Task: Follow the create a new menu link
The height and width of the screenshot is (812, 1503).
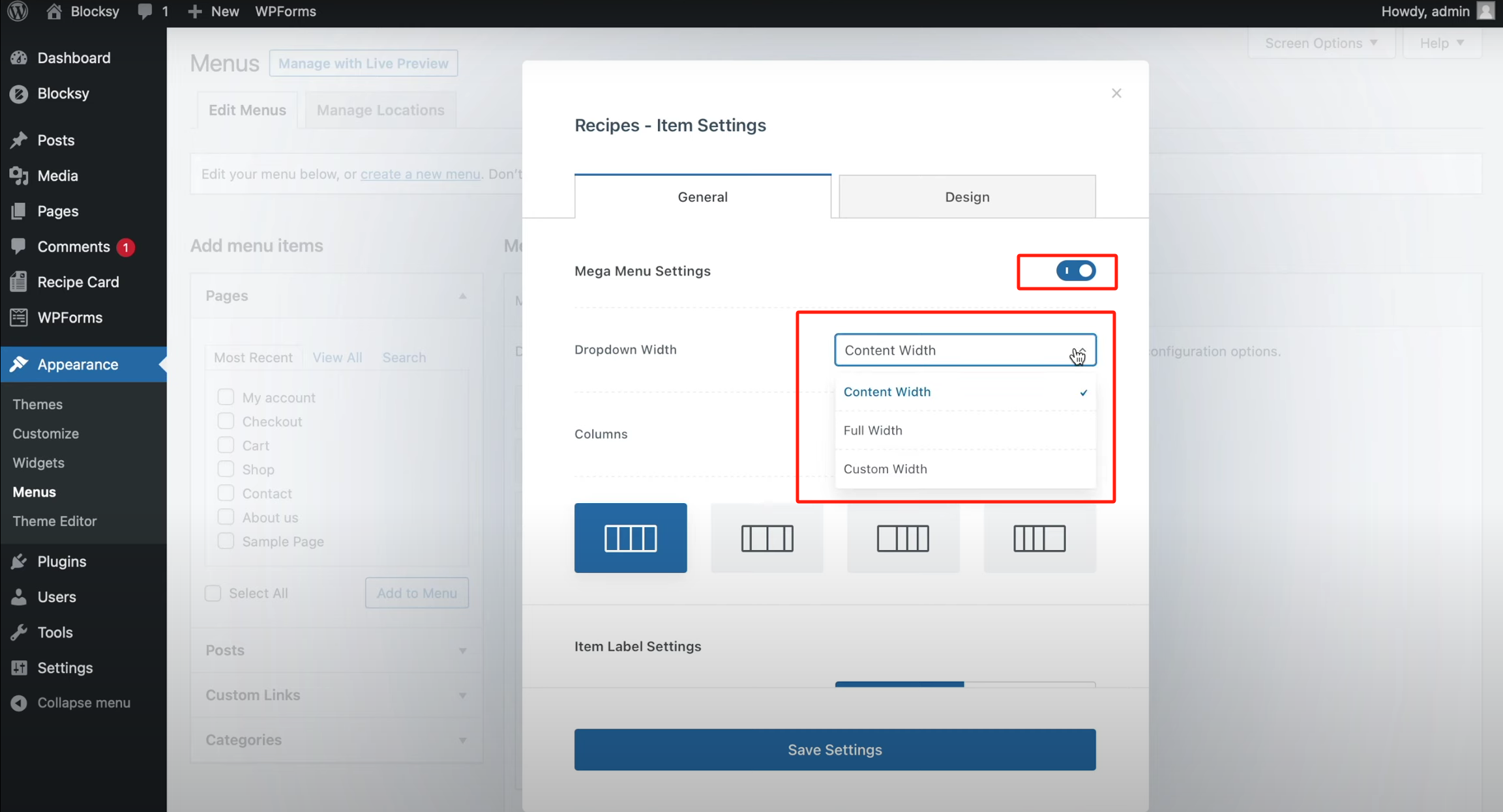Action: (420, 174)
